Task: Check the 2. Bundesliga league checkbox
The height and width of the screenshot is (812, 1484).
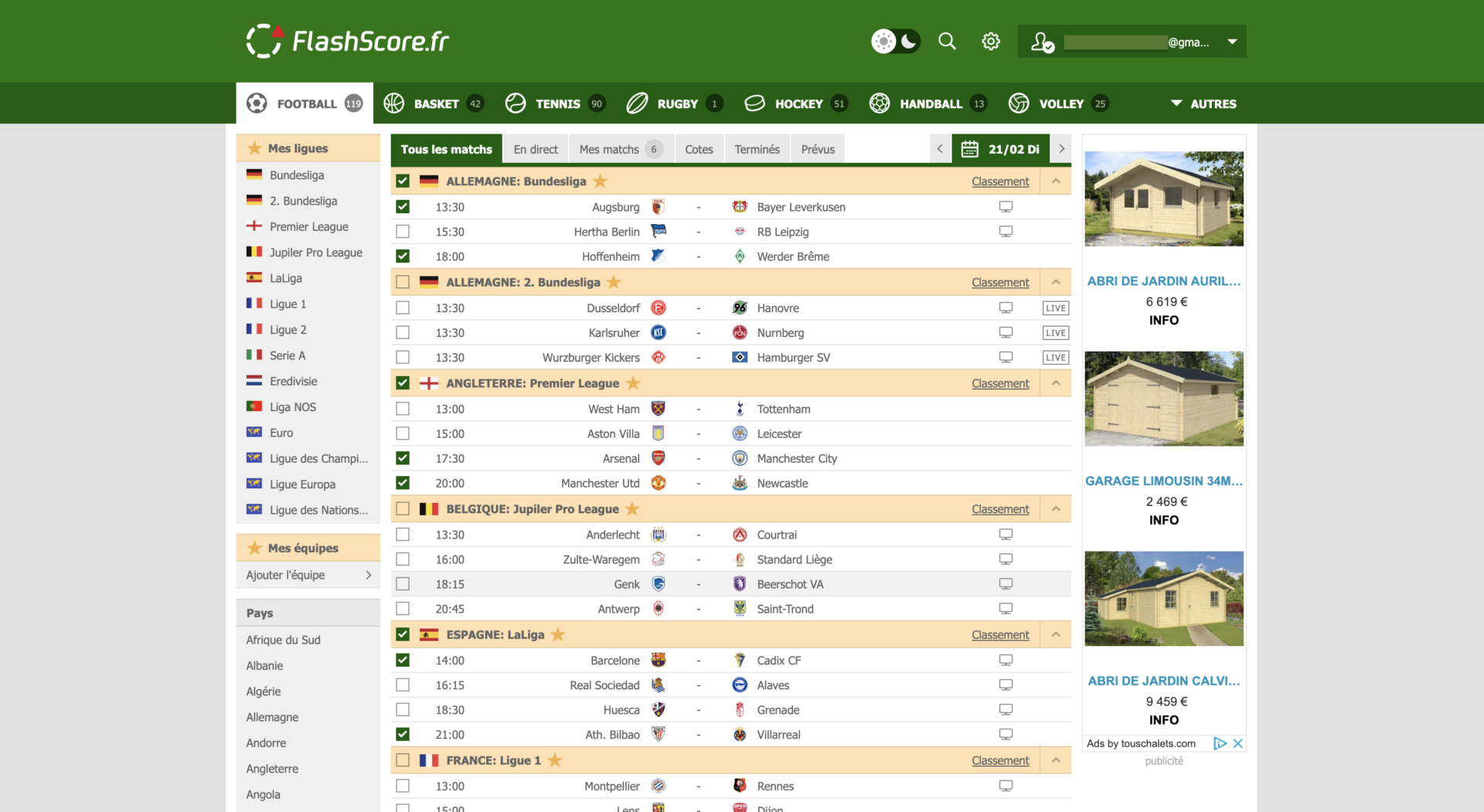Action: pyautogui.click(x=403, y=282)
